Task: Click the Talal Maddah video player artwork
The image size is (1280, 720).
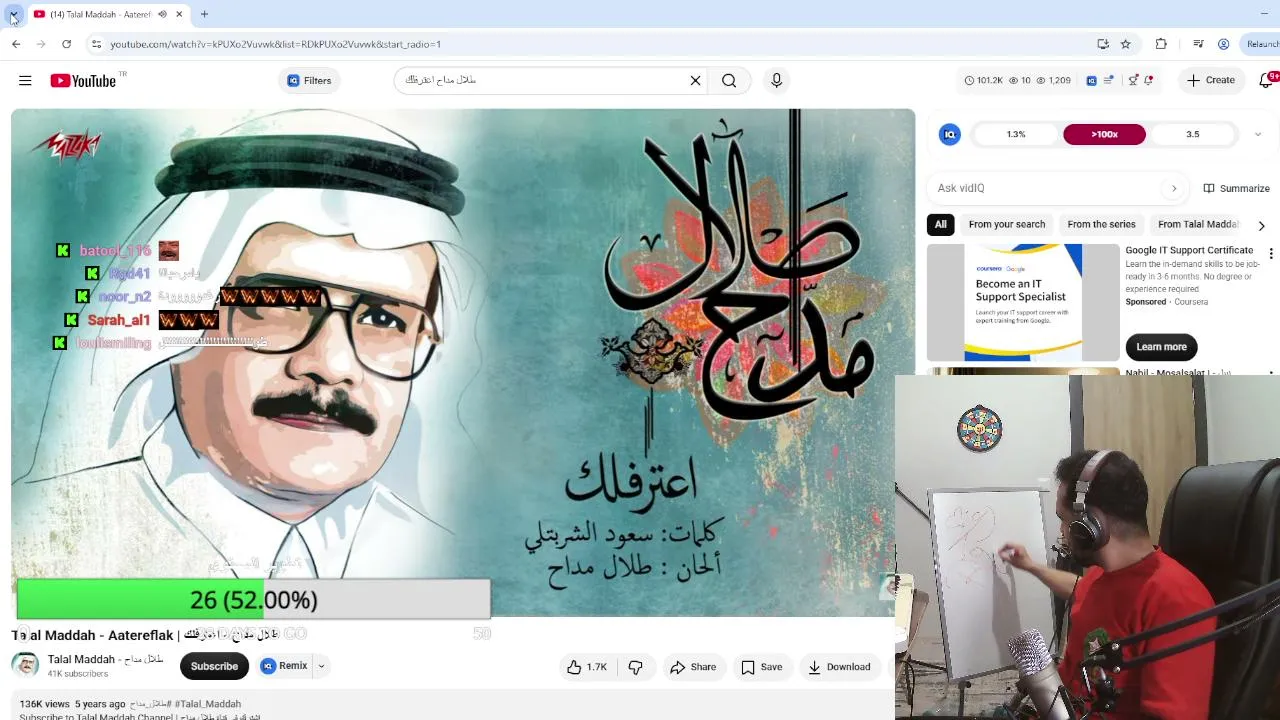Action: click(x=462, y=362)
